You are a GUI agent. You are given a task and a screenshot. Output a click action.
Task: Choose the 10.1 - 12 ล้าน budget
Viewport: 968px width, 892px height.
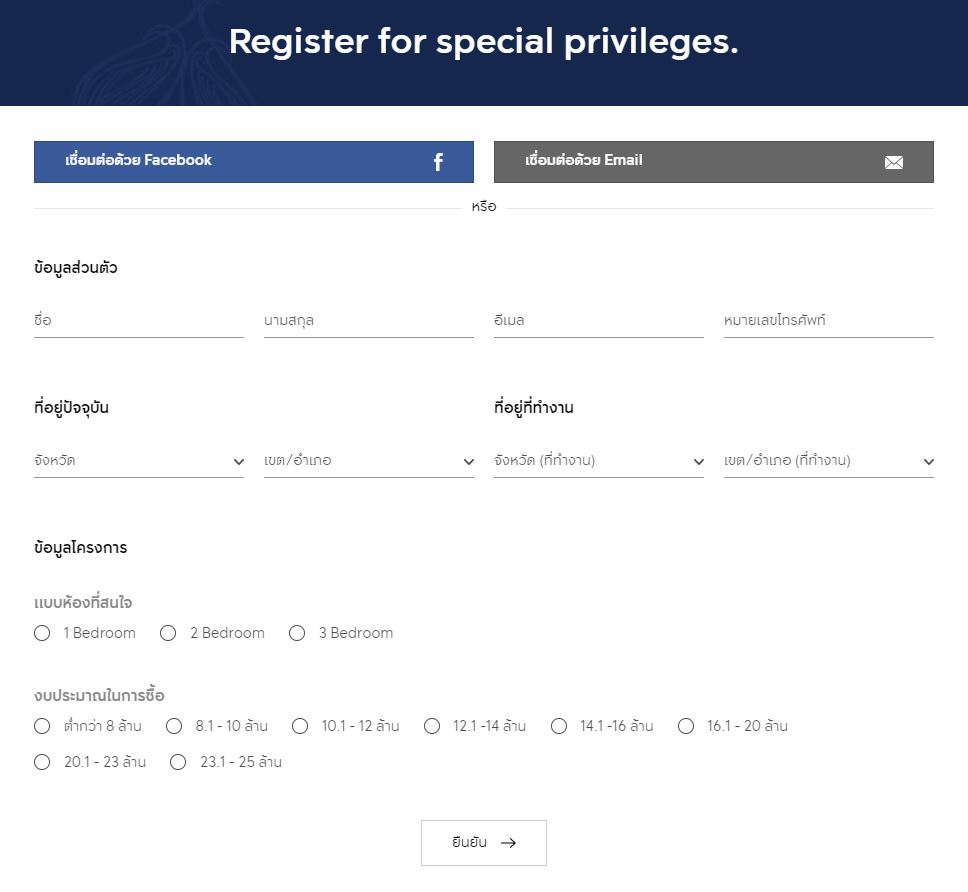click(x=300, y=726)
